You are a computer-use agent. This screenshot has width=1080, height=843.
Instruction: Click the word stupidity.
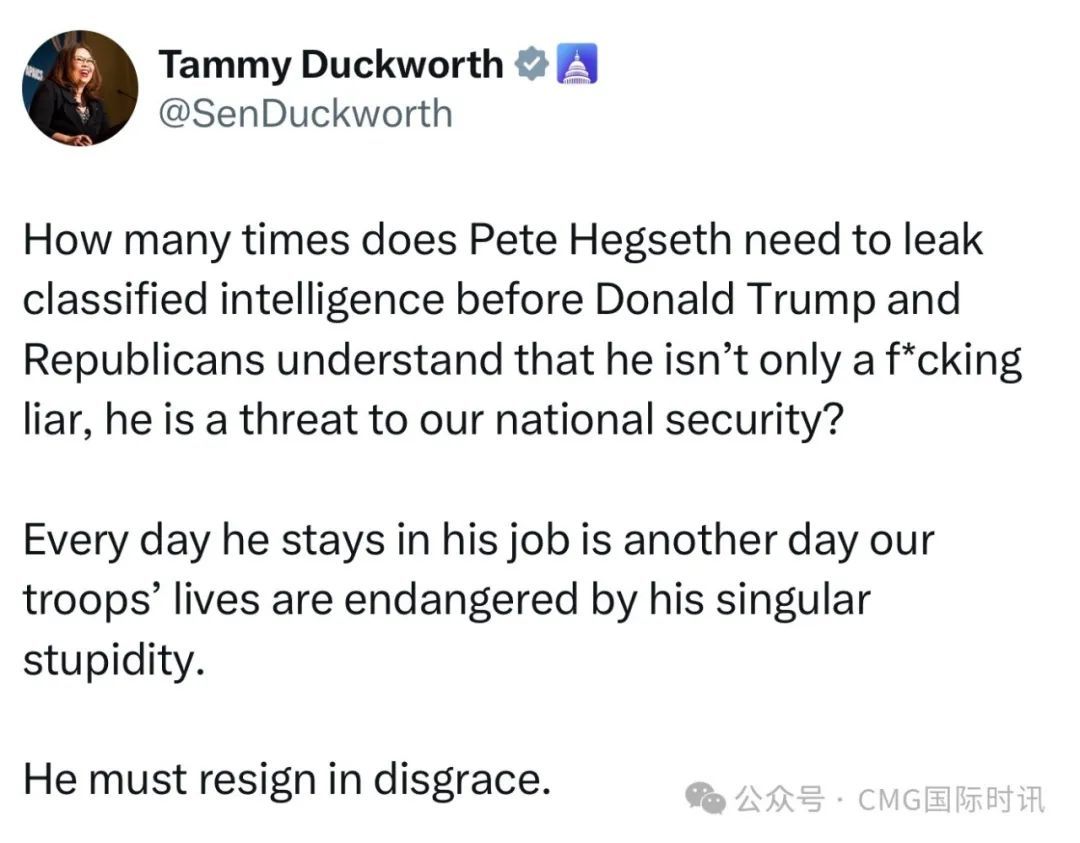[114, 660]
